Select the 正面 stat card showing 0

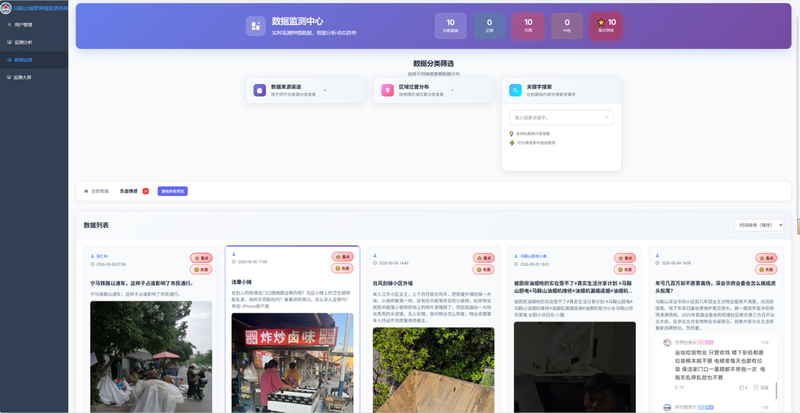click(489, 26)
